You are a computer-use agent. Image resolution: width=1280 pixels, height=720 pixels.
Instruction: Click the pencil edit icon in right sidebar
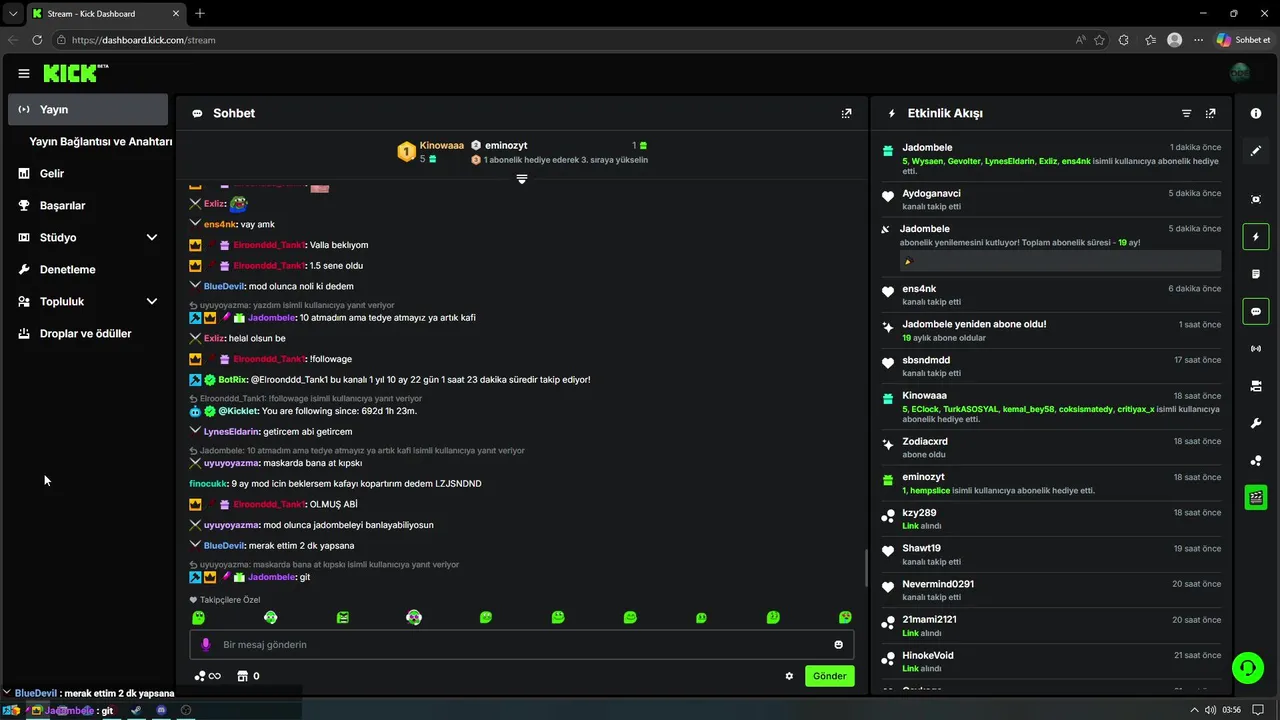[1256, 151]
